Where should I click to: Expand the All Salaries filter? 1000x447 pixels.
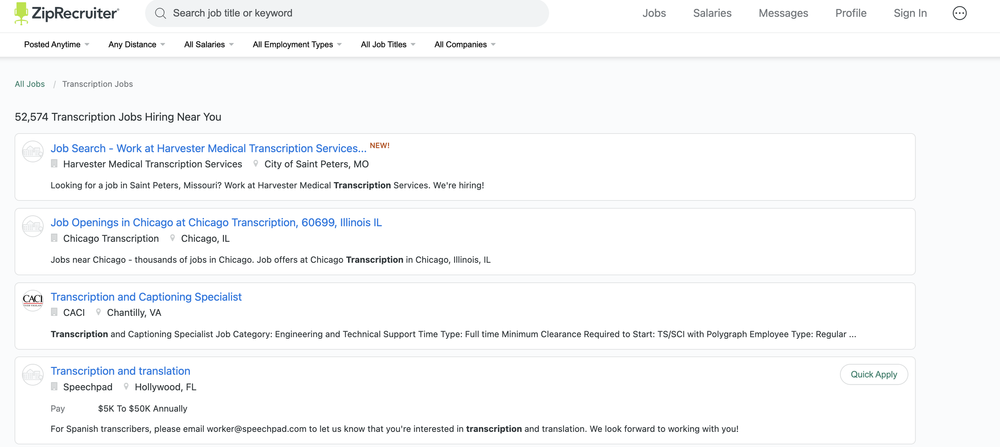pyautogui.click(x=209, y=45)
